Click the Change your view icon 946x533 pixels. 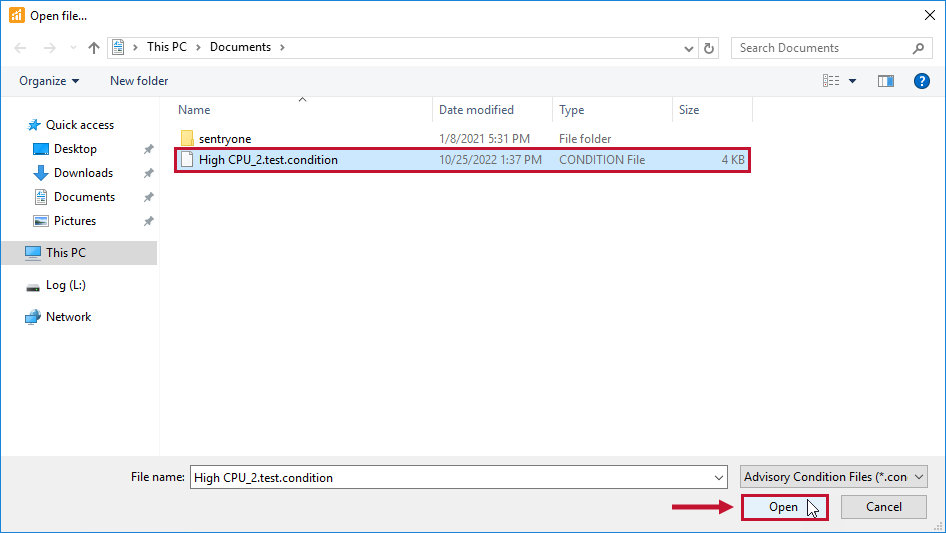coord(831,81)
